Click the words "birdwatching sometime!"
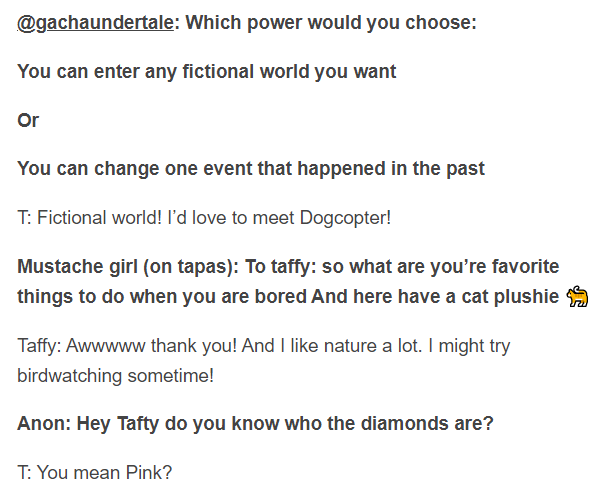Image resolution: width=602 pixels, height=495 pixels. tap(116, 375)
